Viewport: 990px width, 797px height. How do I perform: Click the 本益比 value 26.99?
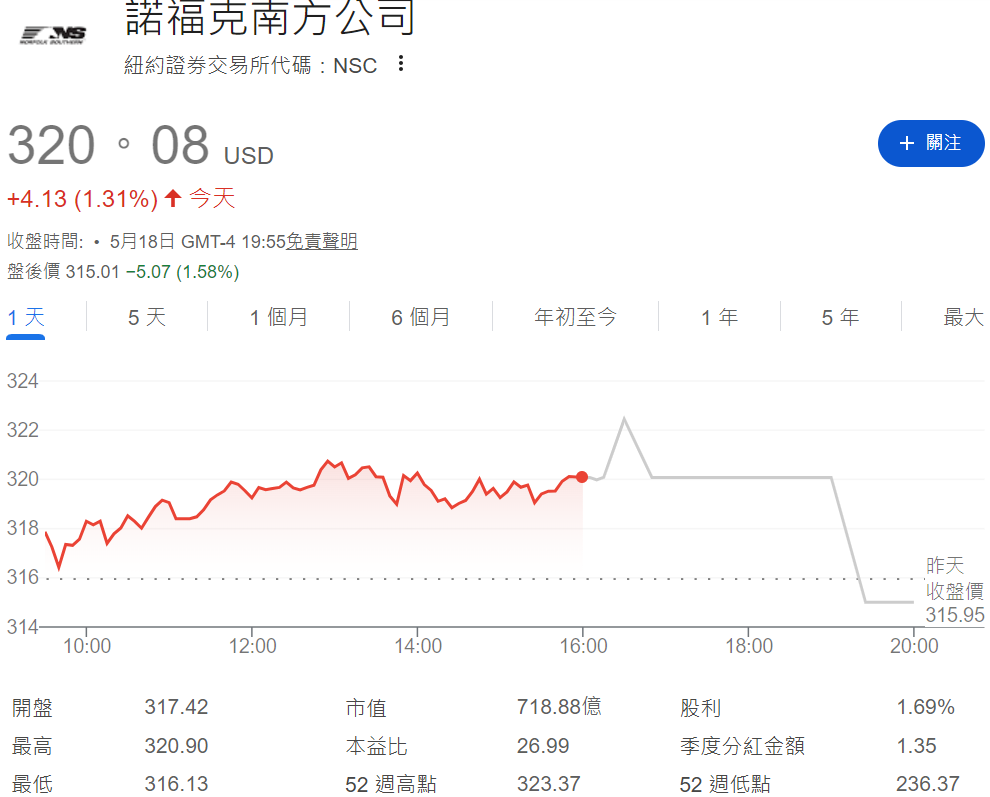[x=543, y=746]
